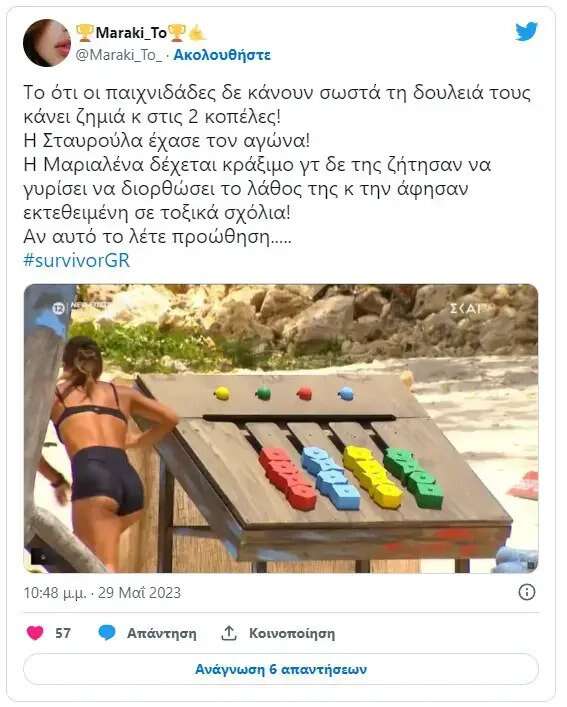Click the Απάντηση reply label
This screenshot has width=567, height=707.
[x=161, y=633]
